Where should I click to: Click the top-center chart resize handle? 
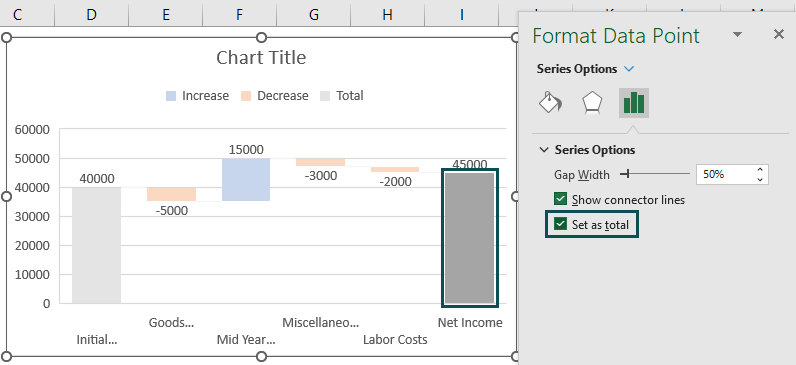tap(261, 38)
